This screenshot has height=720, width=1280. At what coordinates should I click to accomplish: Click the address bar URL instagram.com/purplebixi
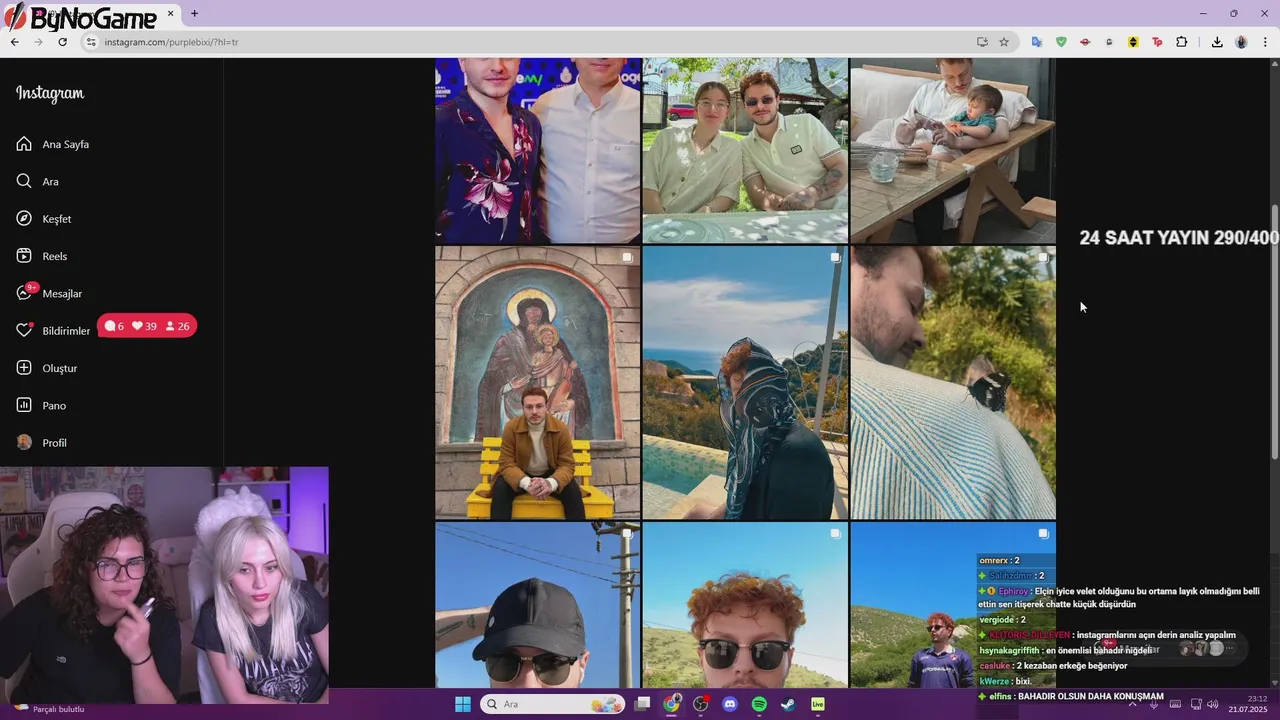coord(171,42)
